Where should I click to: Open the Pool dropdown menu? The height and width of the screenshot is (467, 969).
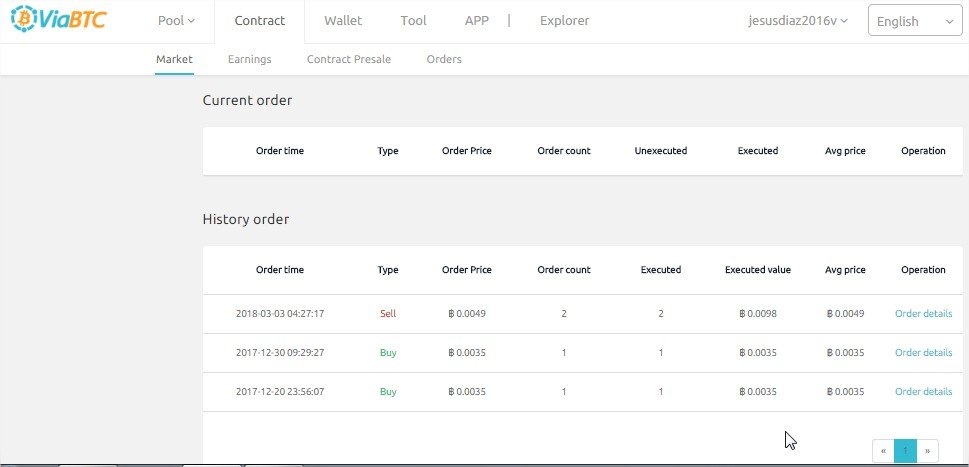click(176, 20)
